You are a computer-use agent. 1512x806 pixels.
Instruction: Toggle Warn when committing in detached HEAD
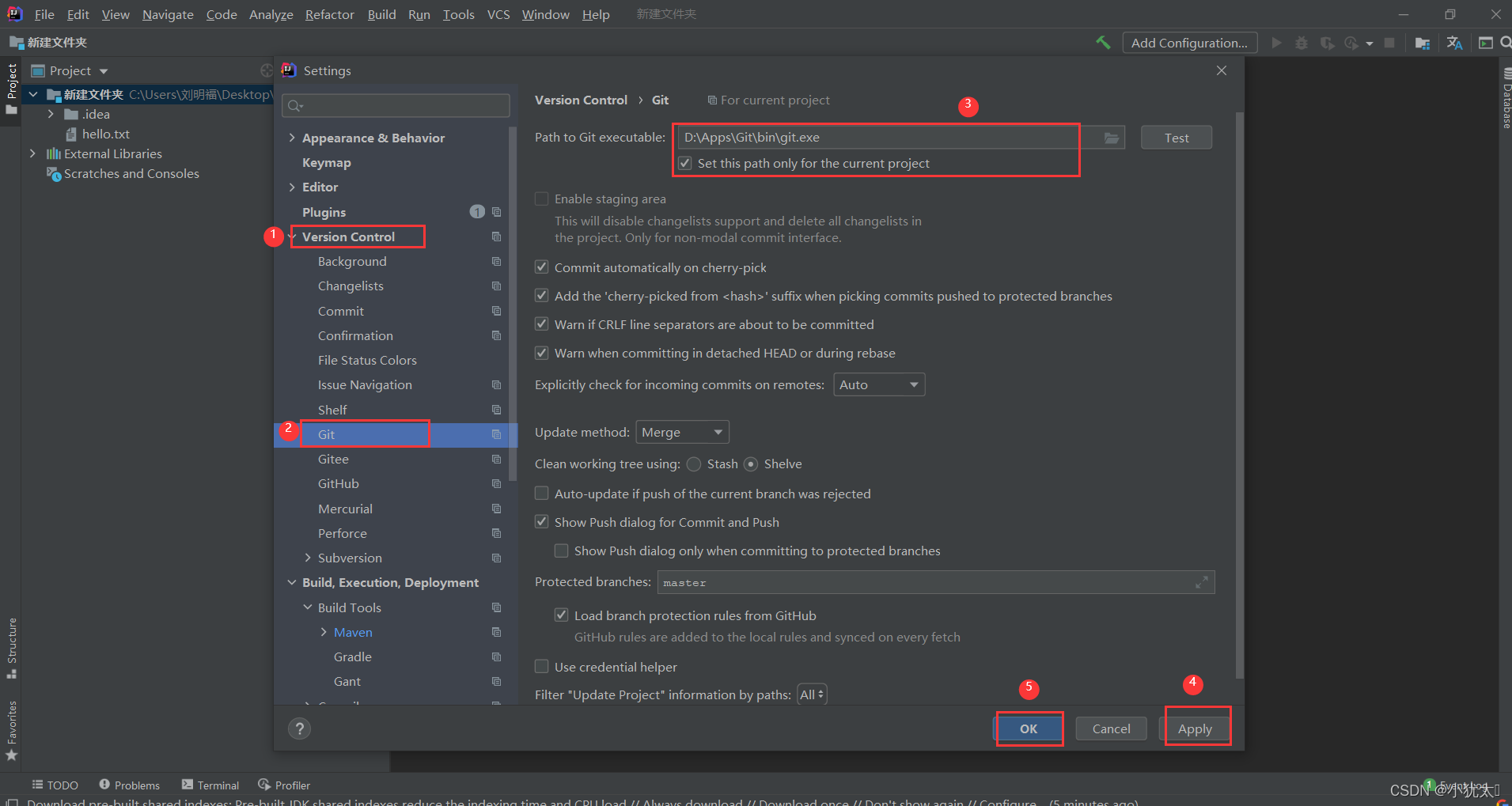tap(542, 353)
